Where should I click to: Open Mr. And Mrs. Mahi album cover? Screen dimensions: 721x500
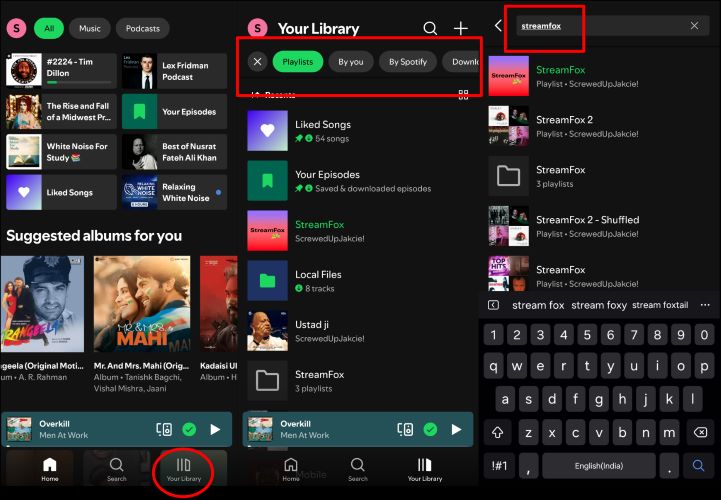coord(142,304)
